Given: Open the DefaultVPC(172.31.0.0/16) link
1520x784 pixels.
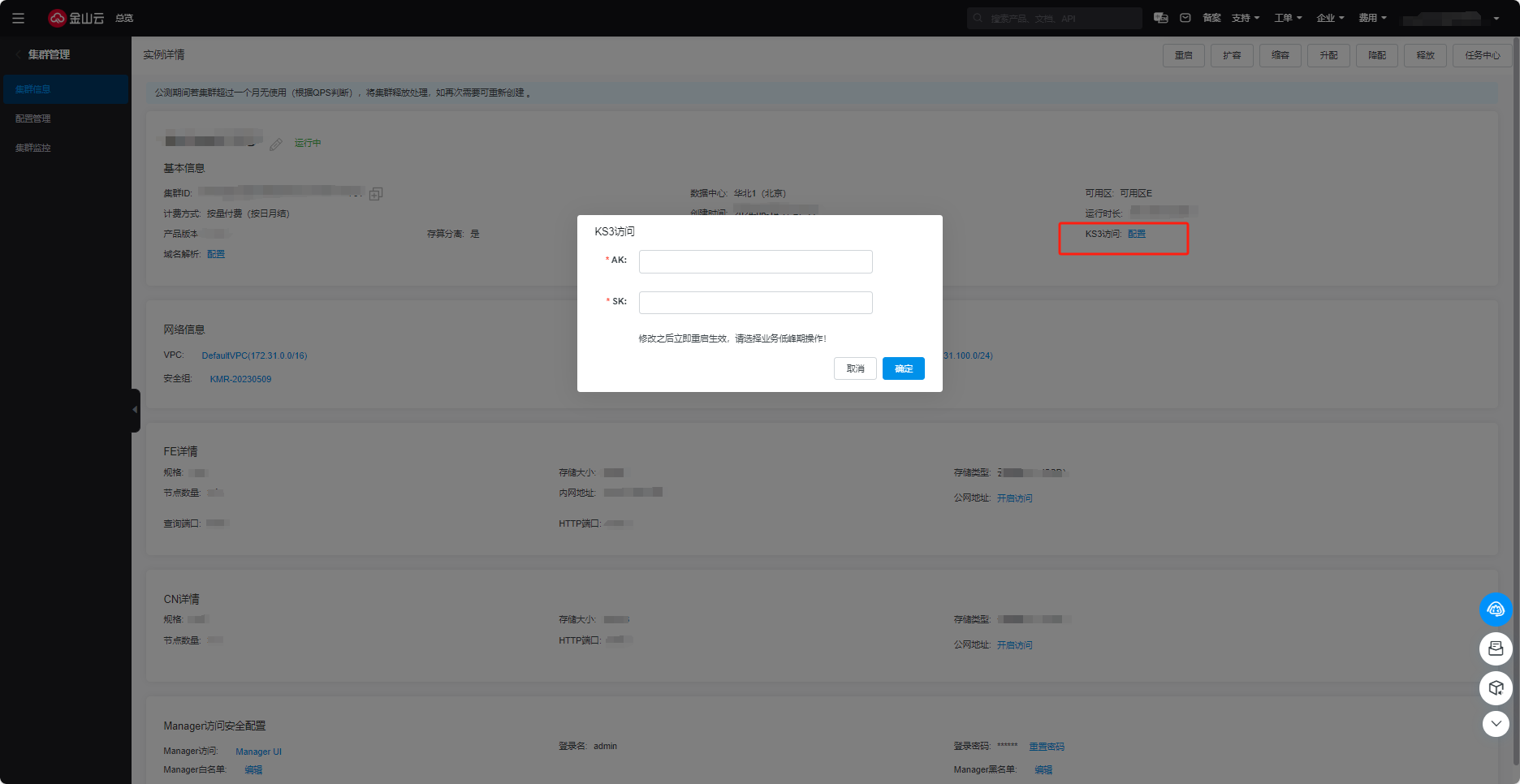Looking at the screenshot, I should pyautogui.click(x=254, y=355).
